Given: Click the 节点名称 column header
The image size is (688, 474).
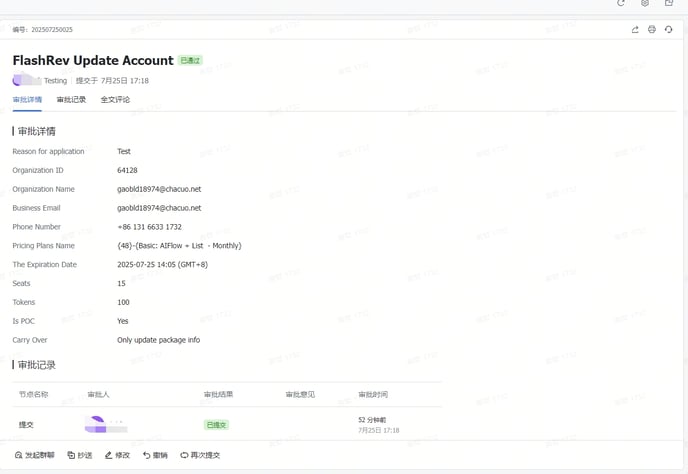Looking at the screenshot, I should 33,395.
